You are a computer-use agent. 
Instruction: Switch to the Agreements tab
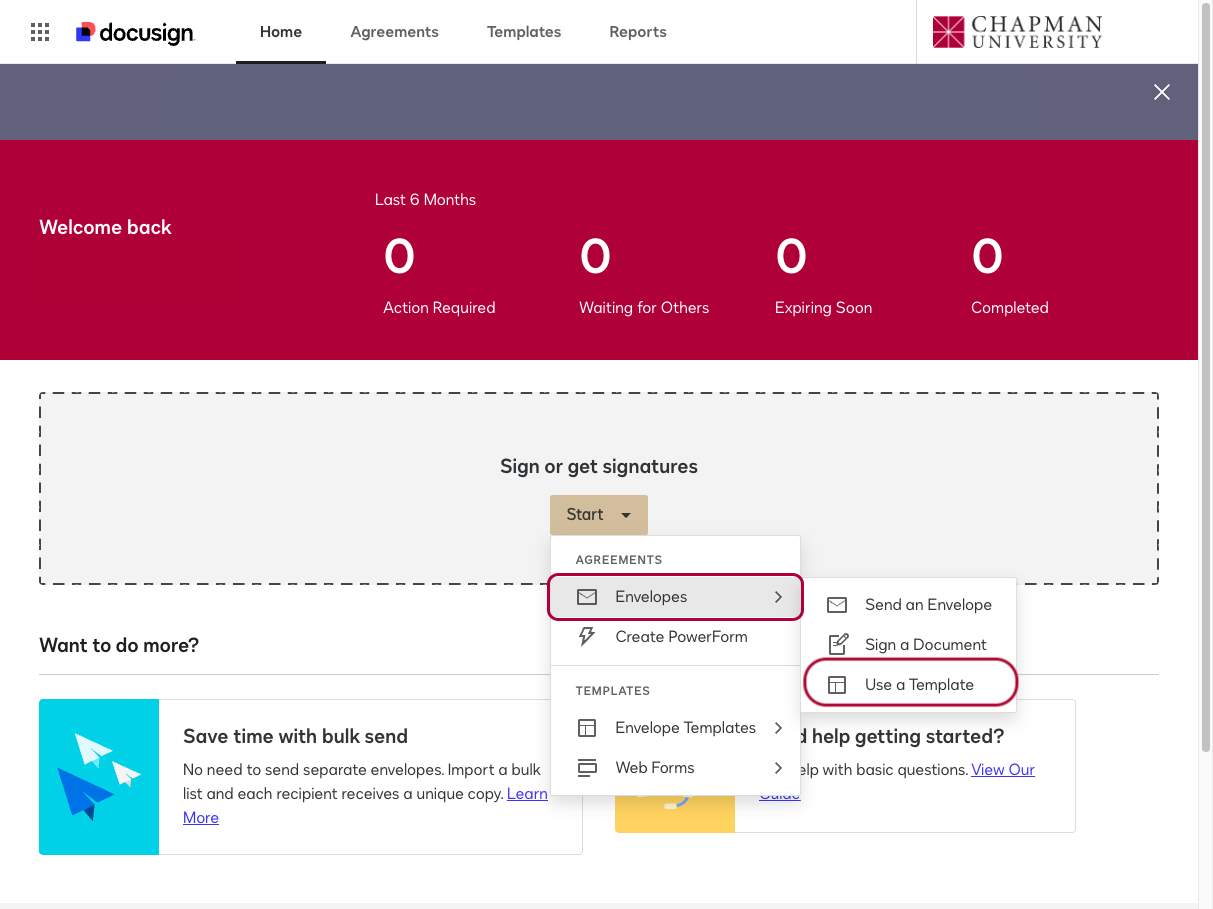coord(394,32)
